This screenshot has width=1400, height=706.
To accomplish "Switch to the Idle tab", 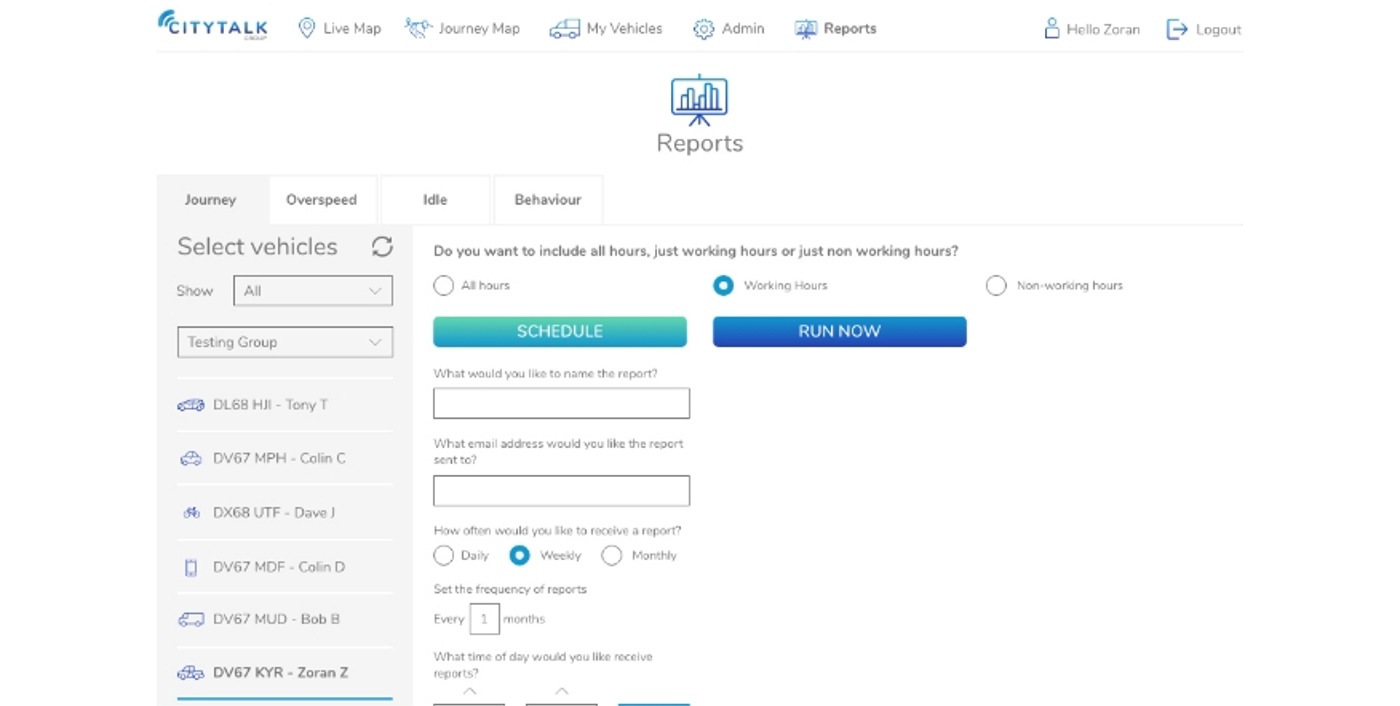I will pyautogui.click(x=435, y=200).
